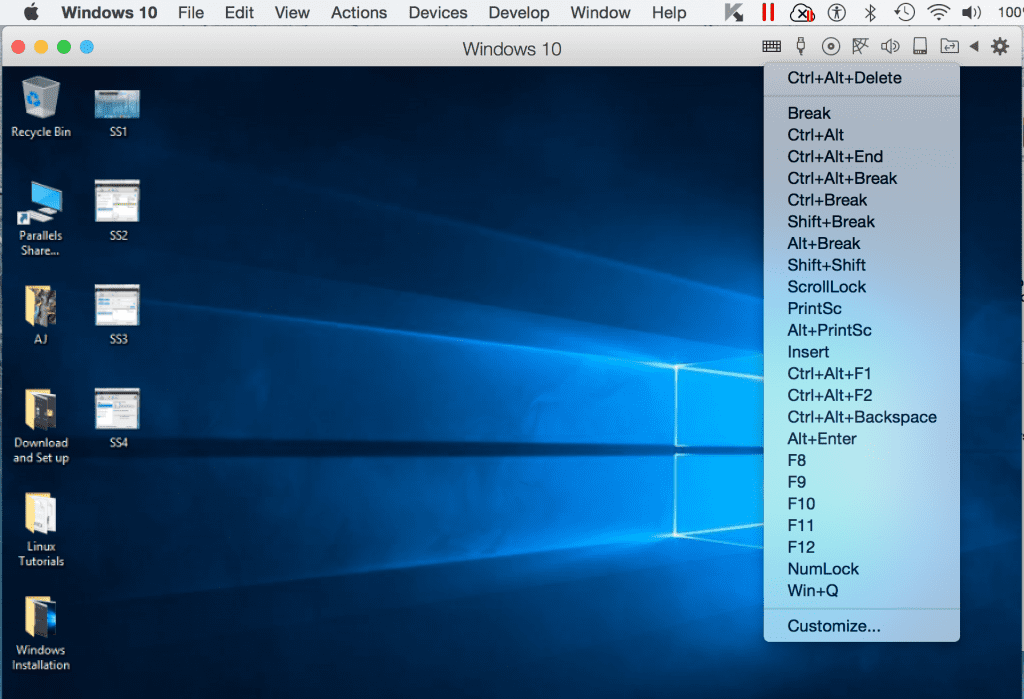Open the shared folders toolbar icon
The height and width of the screenshot is (699, 1024).
[950, 45]
